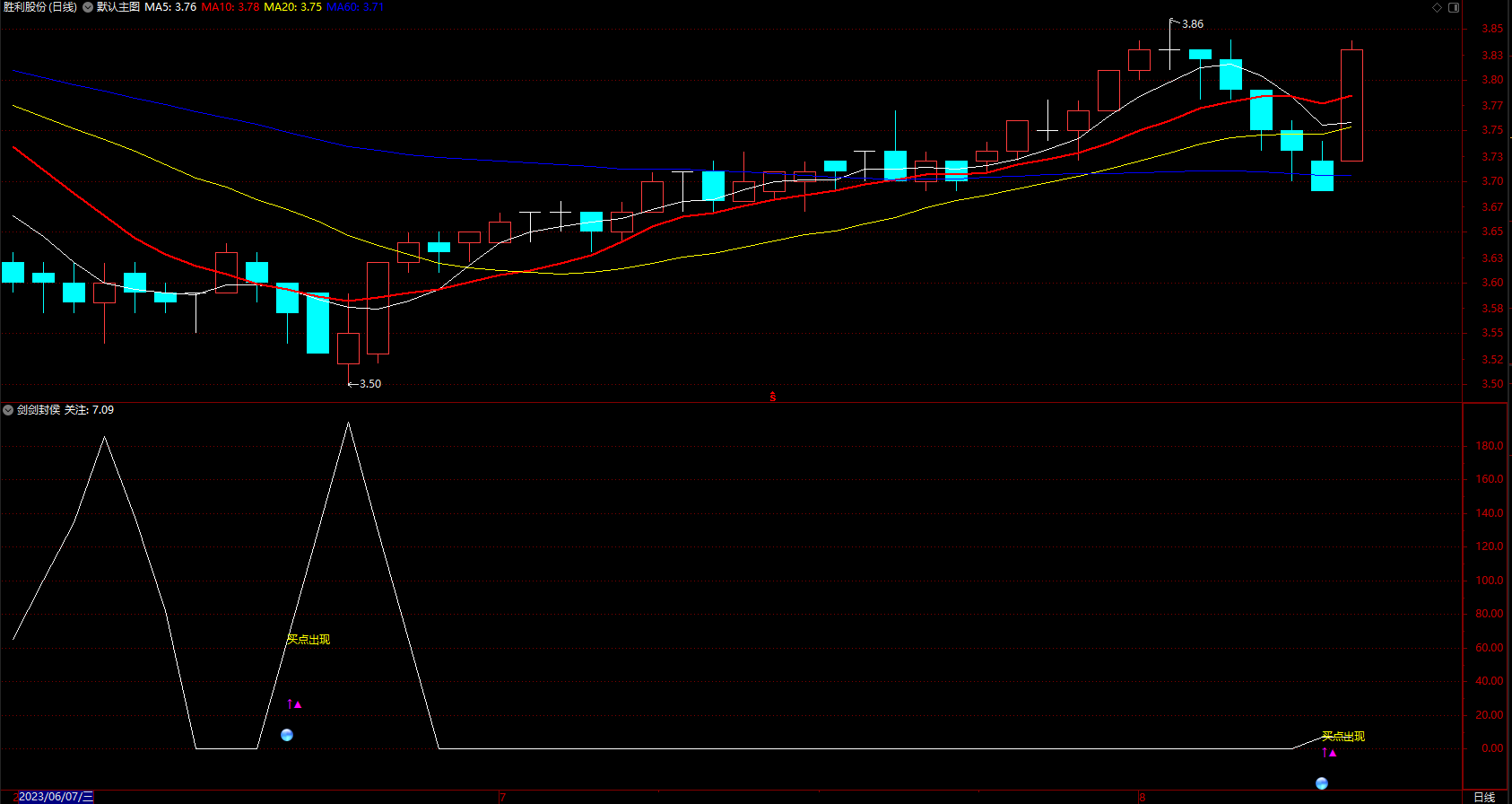Click the 默认主图 label
Viewport: 1512px width, 804px height.
click(x=118, y=7)
